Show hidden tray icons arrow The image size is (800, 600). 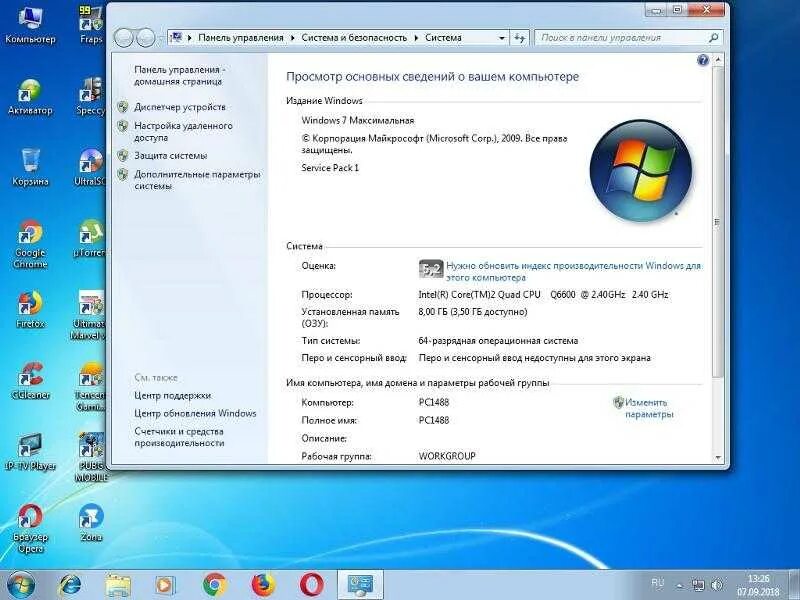(680, 586)
